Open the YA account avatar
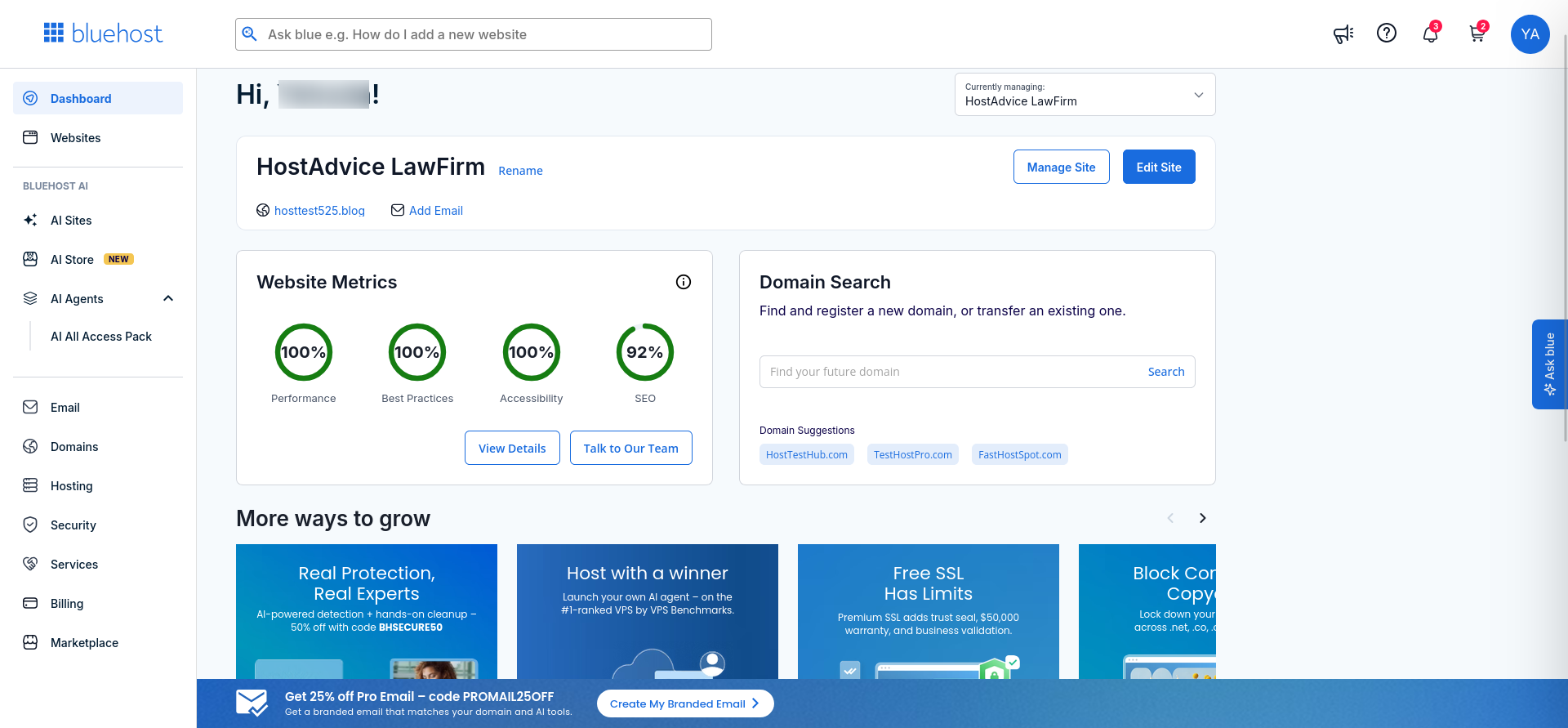 (x=1530, y=34)
